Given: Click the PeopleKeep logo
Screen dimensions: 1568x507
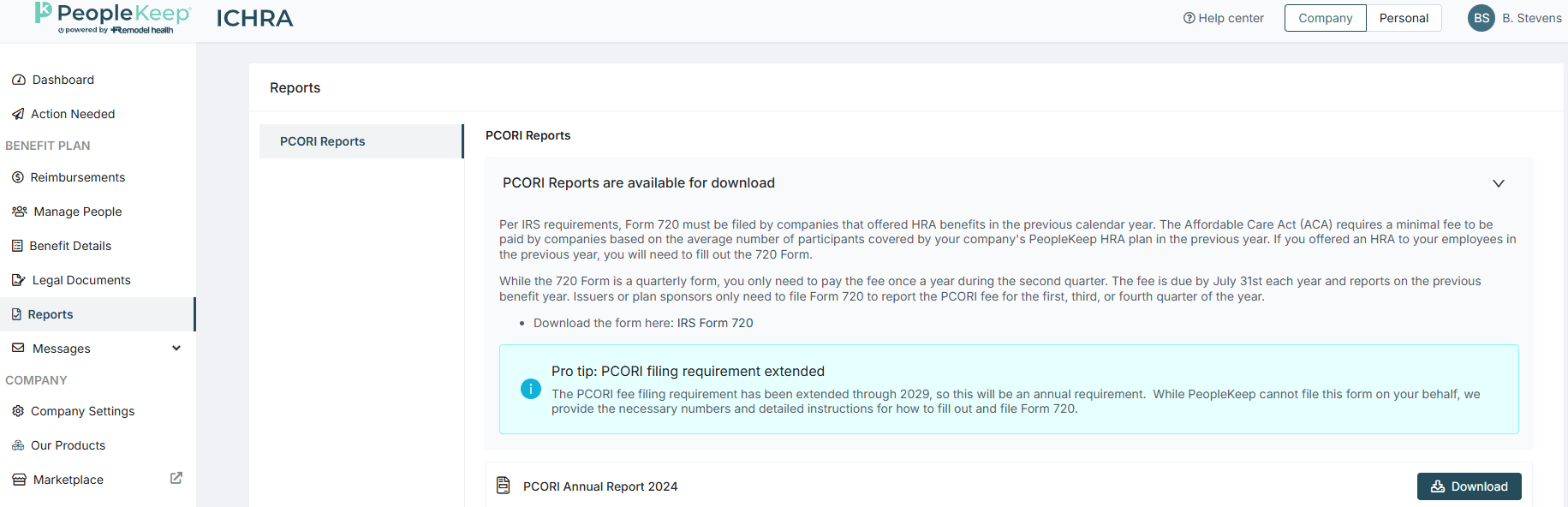Looking at the screenshot, I should click(x=113, y=17).
